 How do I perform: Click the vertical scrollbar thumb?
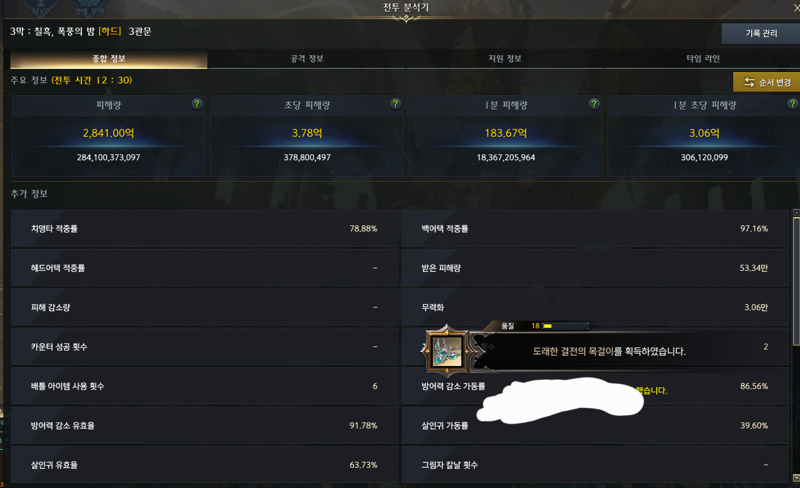(x=796, y=281)
